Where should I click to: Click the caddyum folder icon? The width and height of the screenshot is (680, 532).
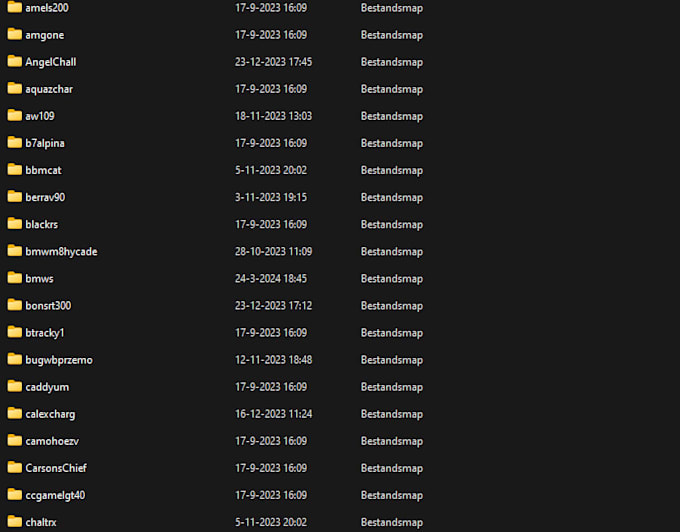(14, 386)
